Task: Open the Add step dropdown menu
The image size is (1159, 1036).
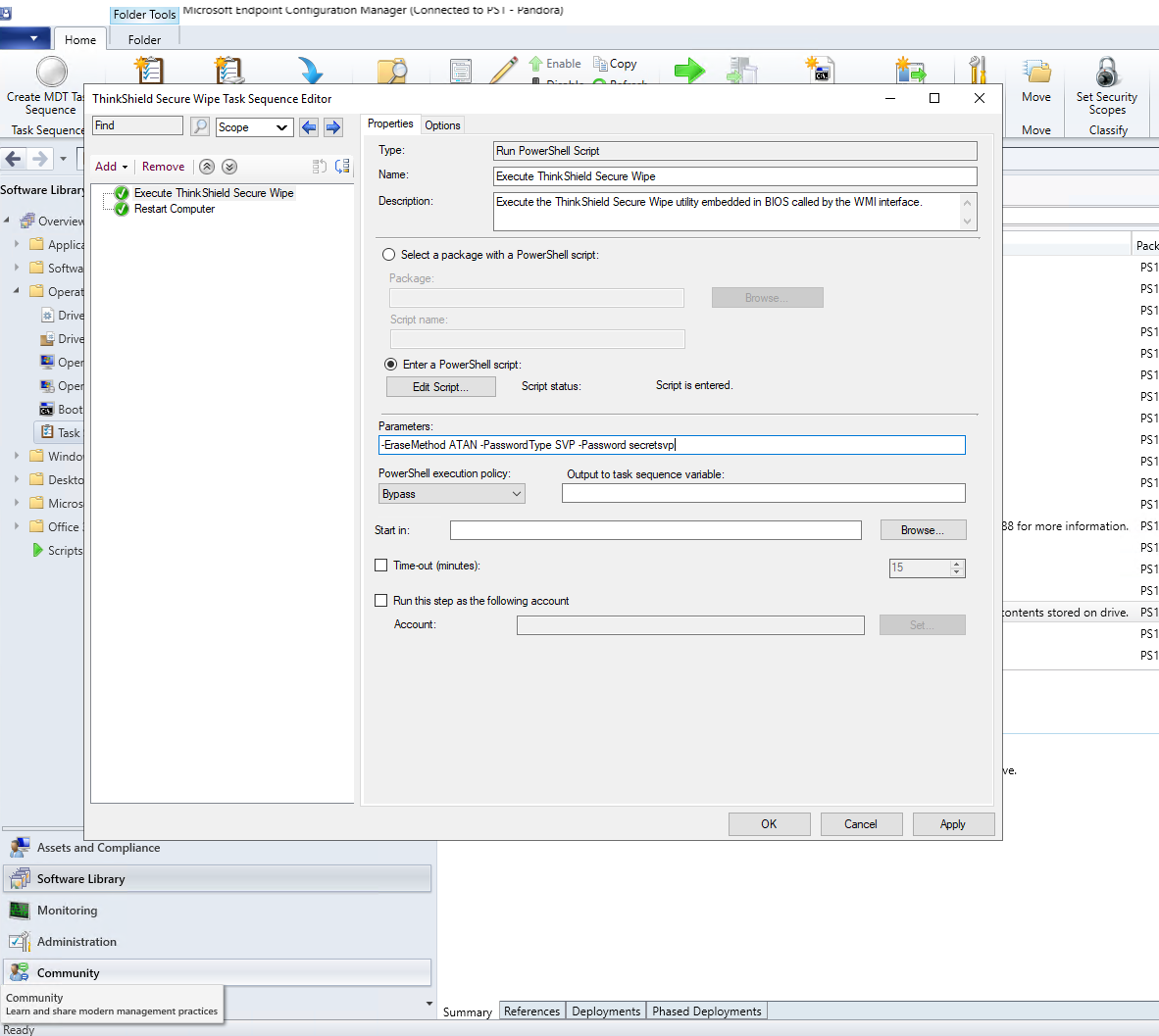Action: (112, 167)
